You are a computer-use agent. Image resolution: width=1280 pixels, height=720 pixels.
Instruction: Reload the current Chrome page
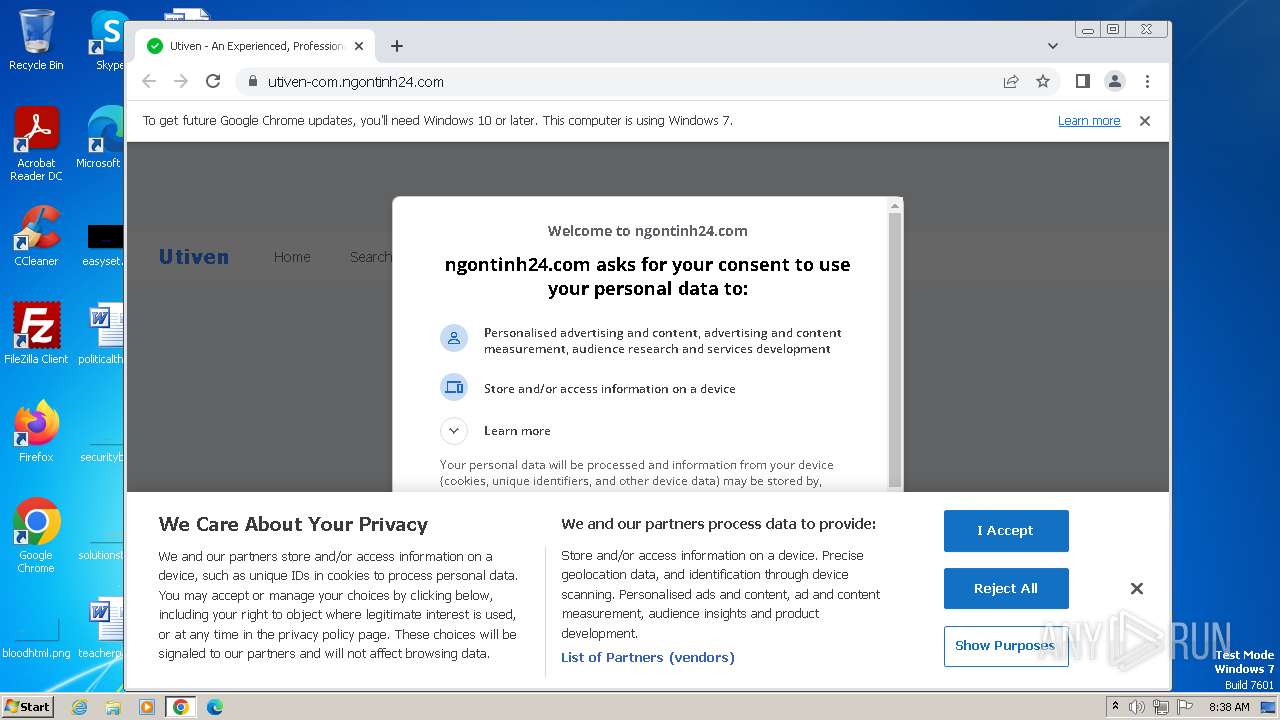213,82
